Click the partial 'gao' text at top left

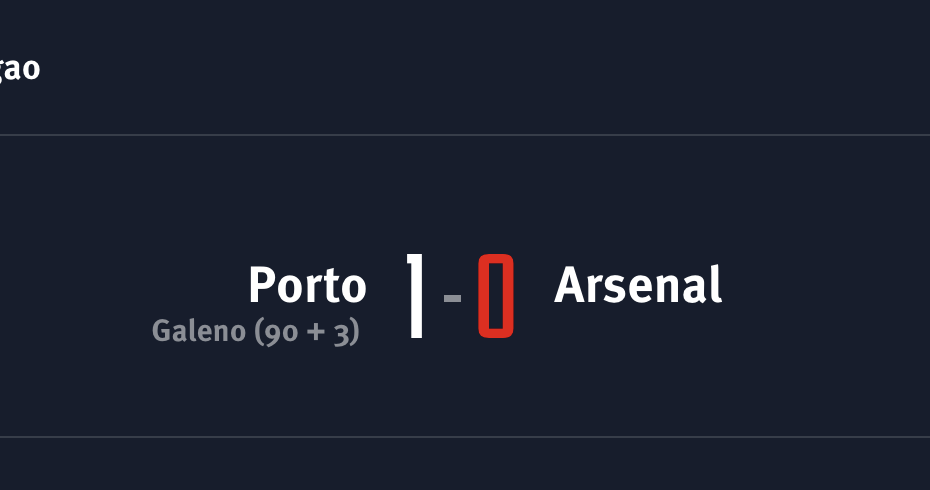point(20,69)
